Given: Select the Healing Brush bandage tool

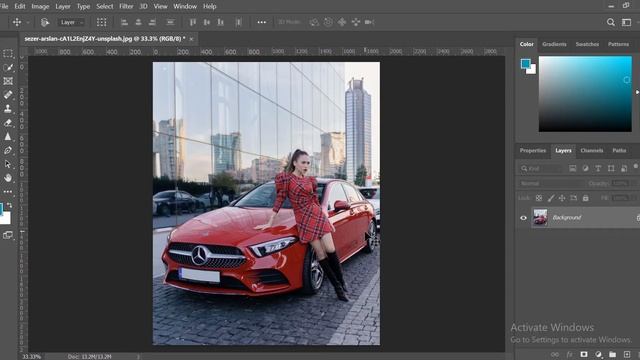Looking at the screenshot, I should (8, 95).
